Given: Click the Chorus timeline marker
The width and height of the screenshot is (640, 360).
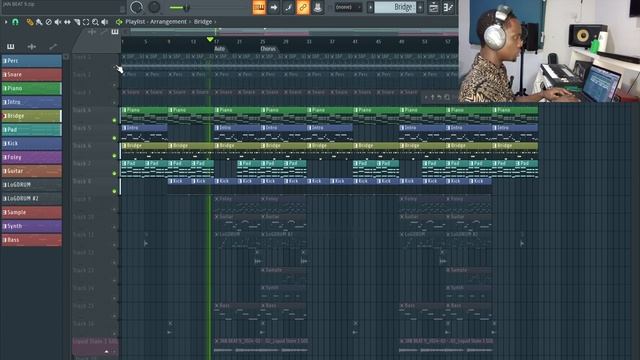Looking at the screenshot, I should [x=268, y=49].
